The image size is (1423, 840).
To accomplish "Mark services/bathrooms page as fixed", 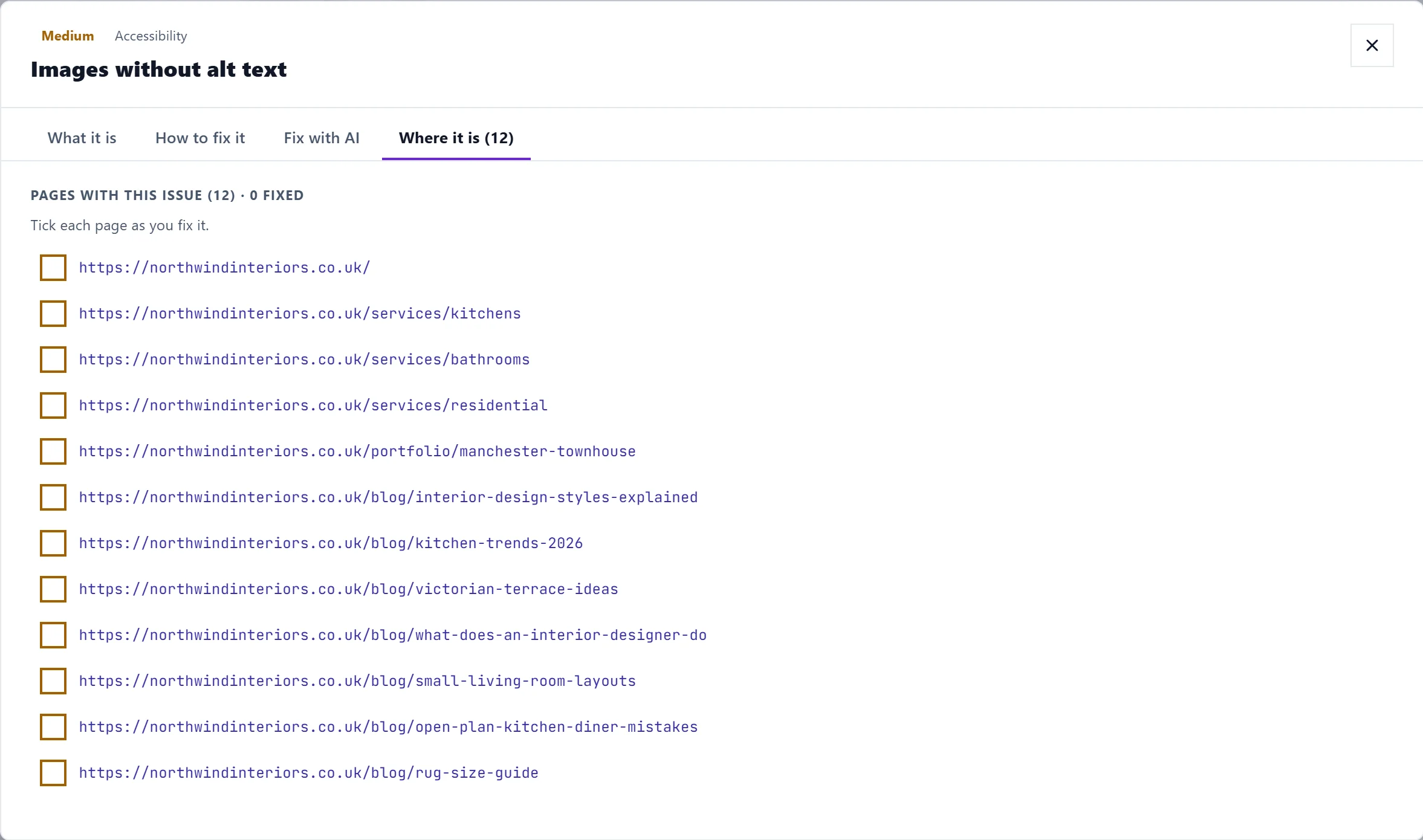I will point(53,360).
